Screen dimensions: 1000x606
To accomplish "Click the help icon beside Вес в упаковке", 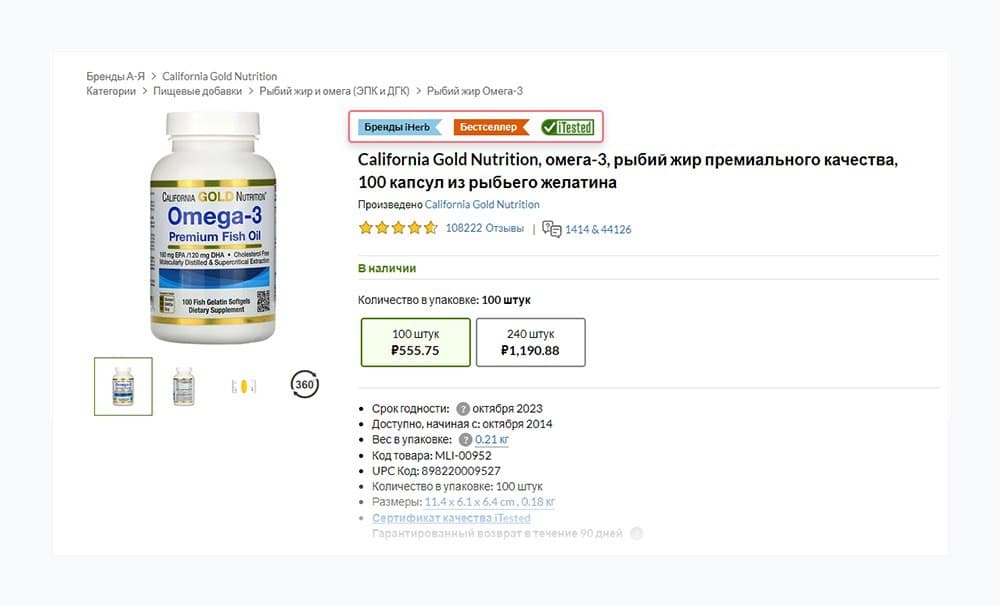I will tap(466, 440).
